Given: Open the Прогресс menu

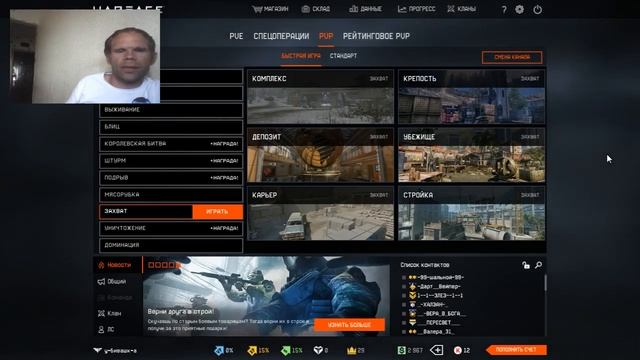Looking at the screenshot, I should 416,9.
